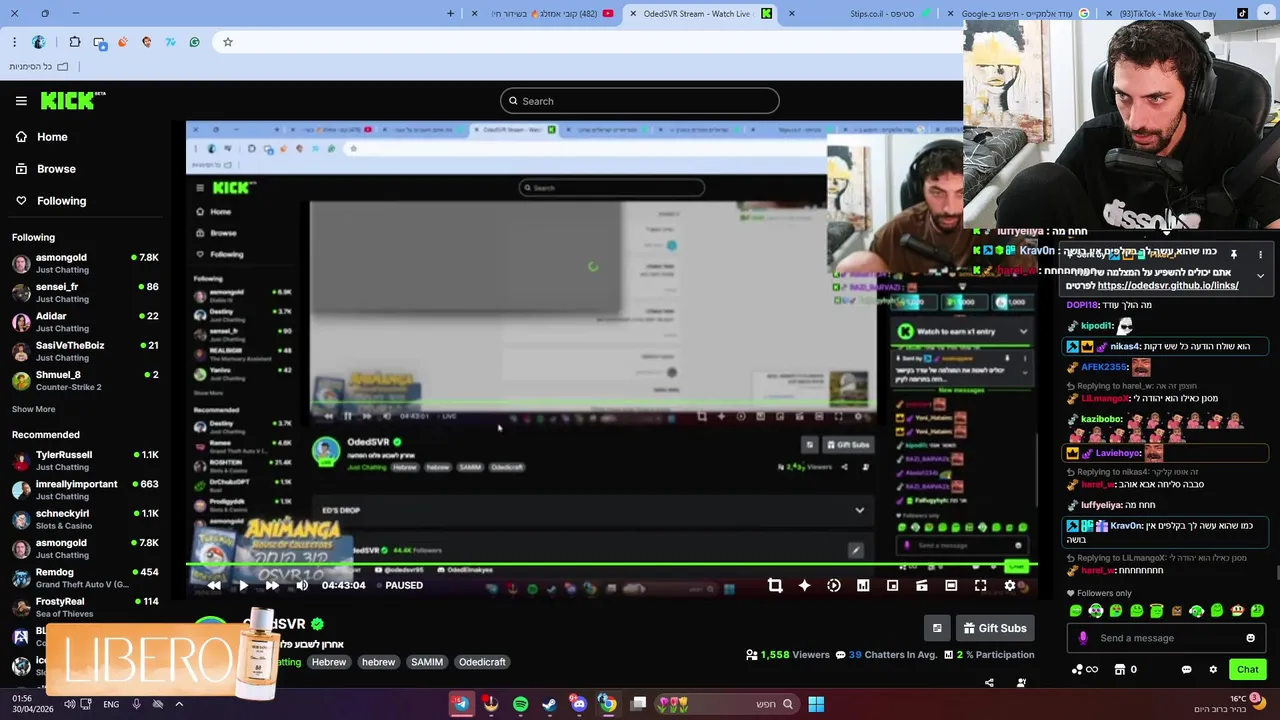Open Browse in Kick sidebar
The height and width of the screenshot is (720, 1280).
click(56, 169)
